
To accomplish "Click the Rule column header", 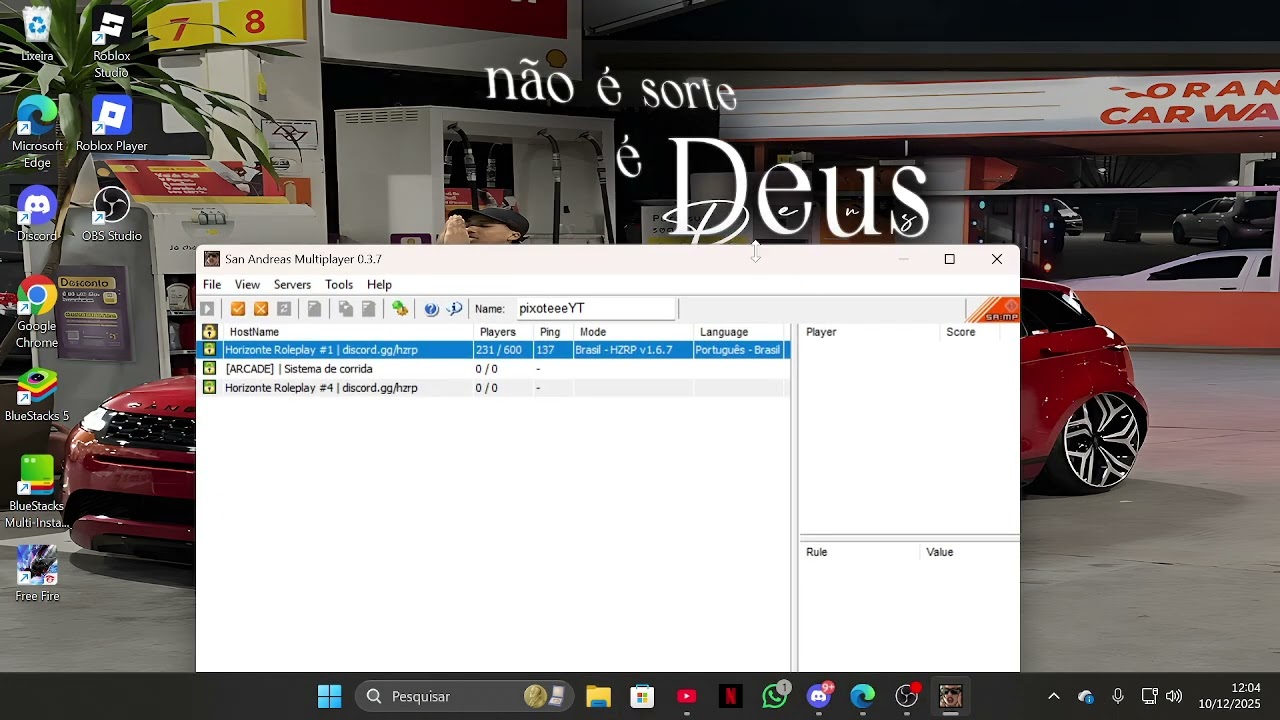I will (859, 552).
